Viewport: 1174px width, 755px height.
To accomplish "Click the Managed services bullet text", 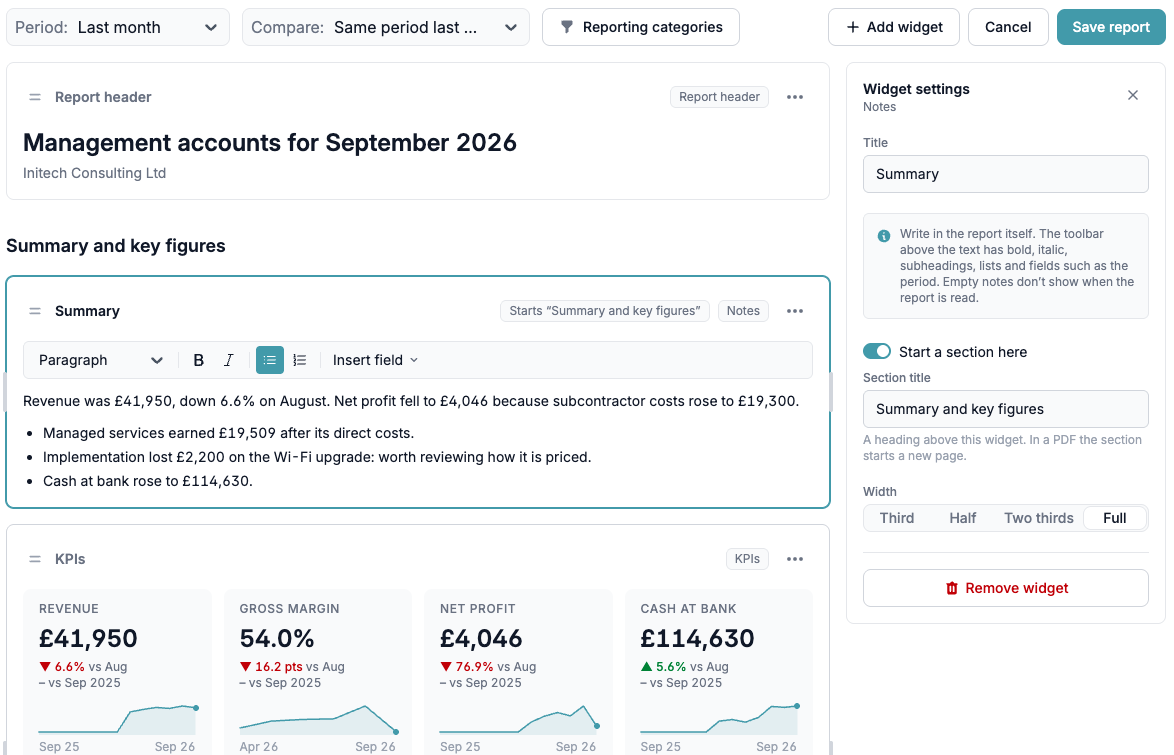I will pos(228,433).
